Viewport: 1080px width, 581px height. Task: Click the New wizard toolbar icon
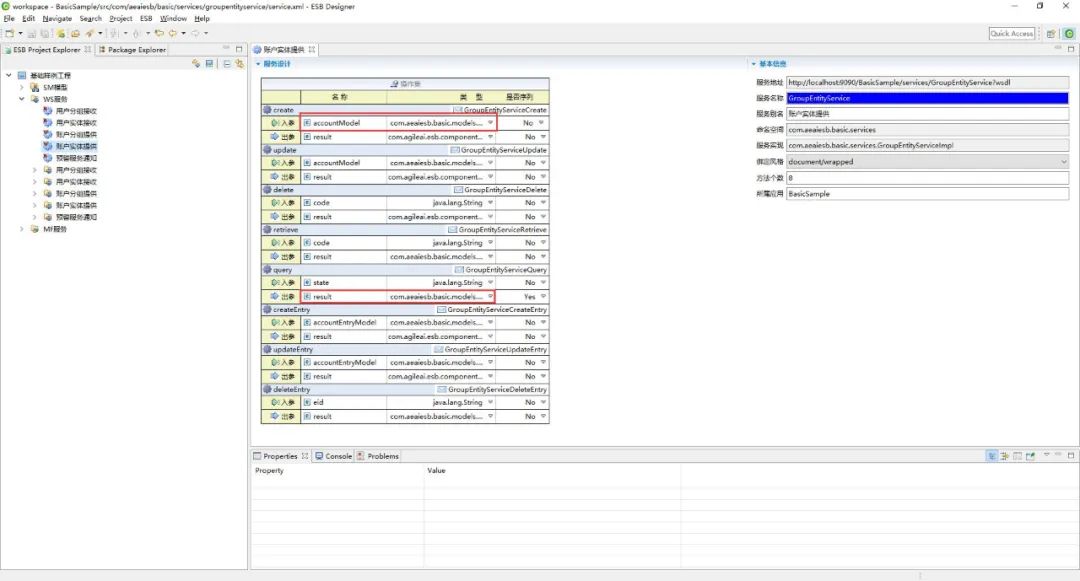10,33
